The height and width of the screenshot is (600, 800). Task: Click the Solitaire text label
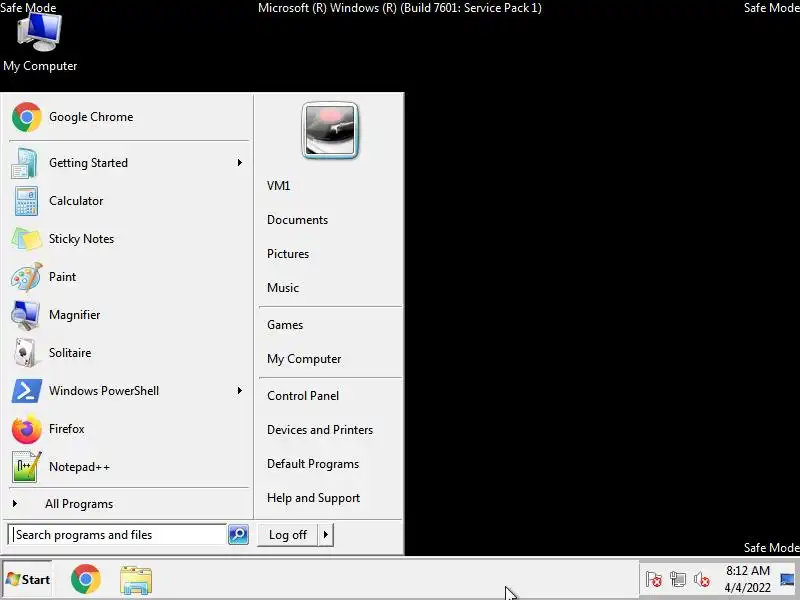(70, 353)
